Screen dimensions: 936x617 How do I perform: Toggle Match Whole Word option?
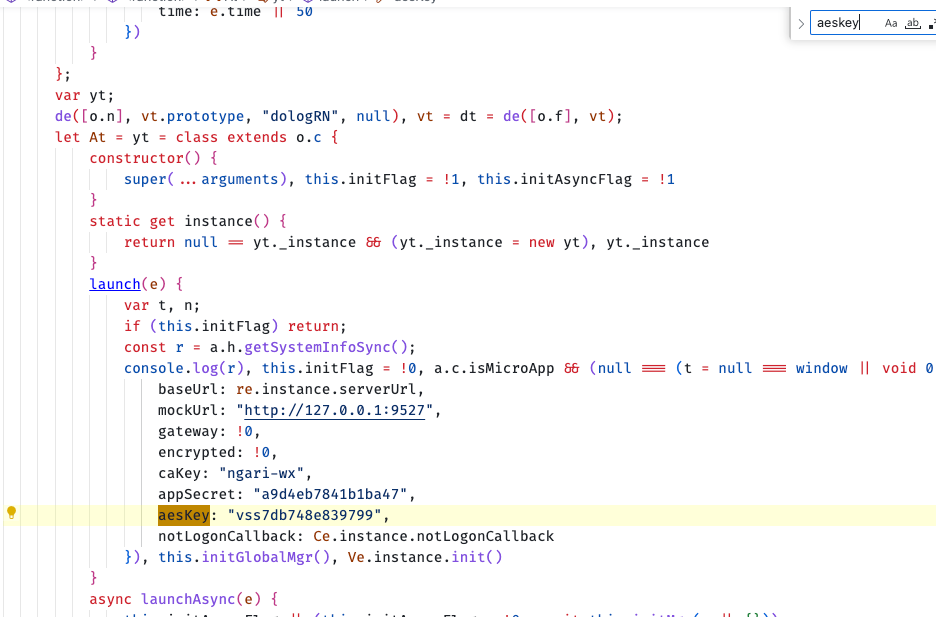click(x=912, y=23)
